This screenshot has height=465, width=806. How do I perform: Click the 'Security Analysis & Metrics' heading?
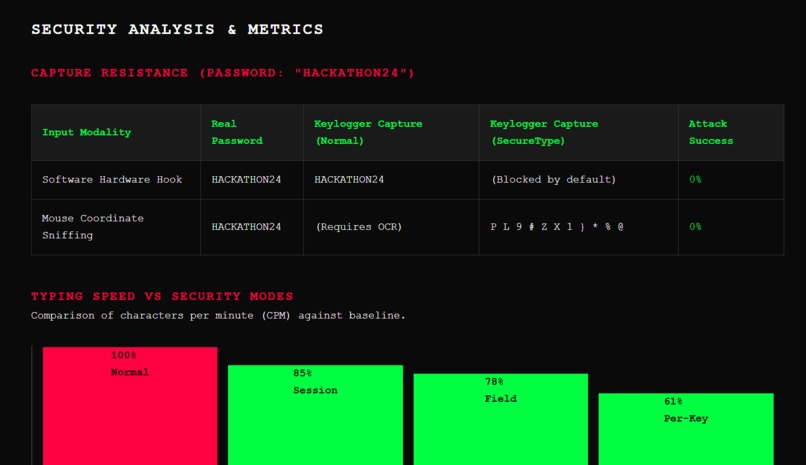177,29
